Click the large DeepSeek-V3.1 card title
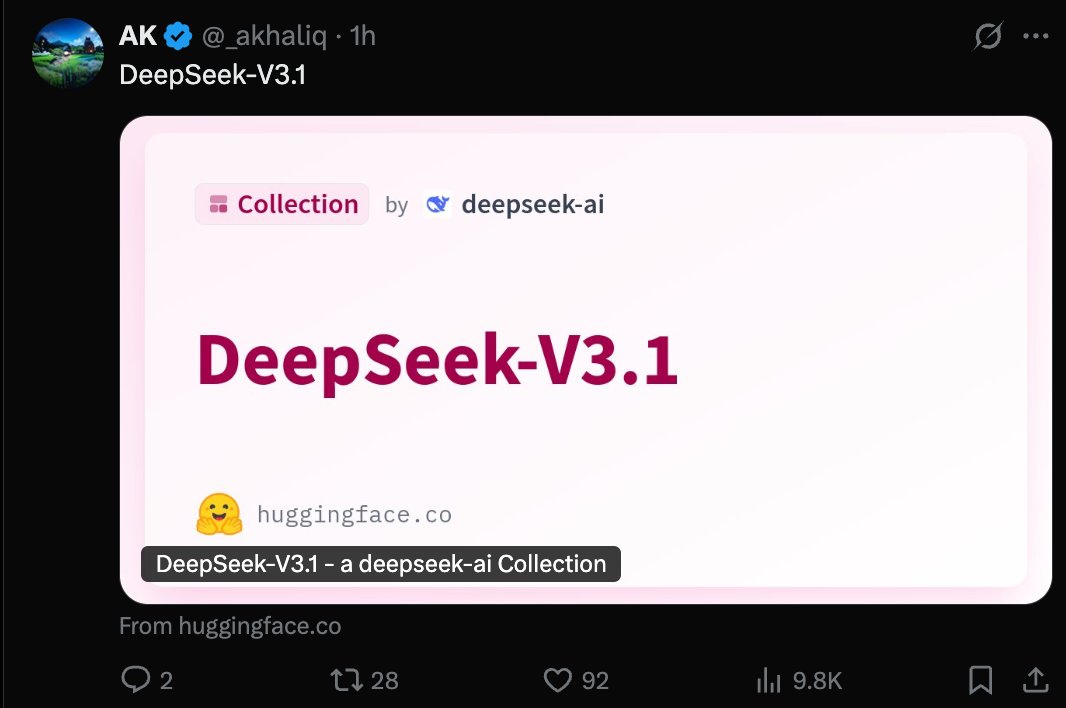Image resolution: width=1066 pixels, height=708 pixels. (x=437, y=359)
